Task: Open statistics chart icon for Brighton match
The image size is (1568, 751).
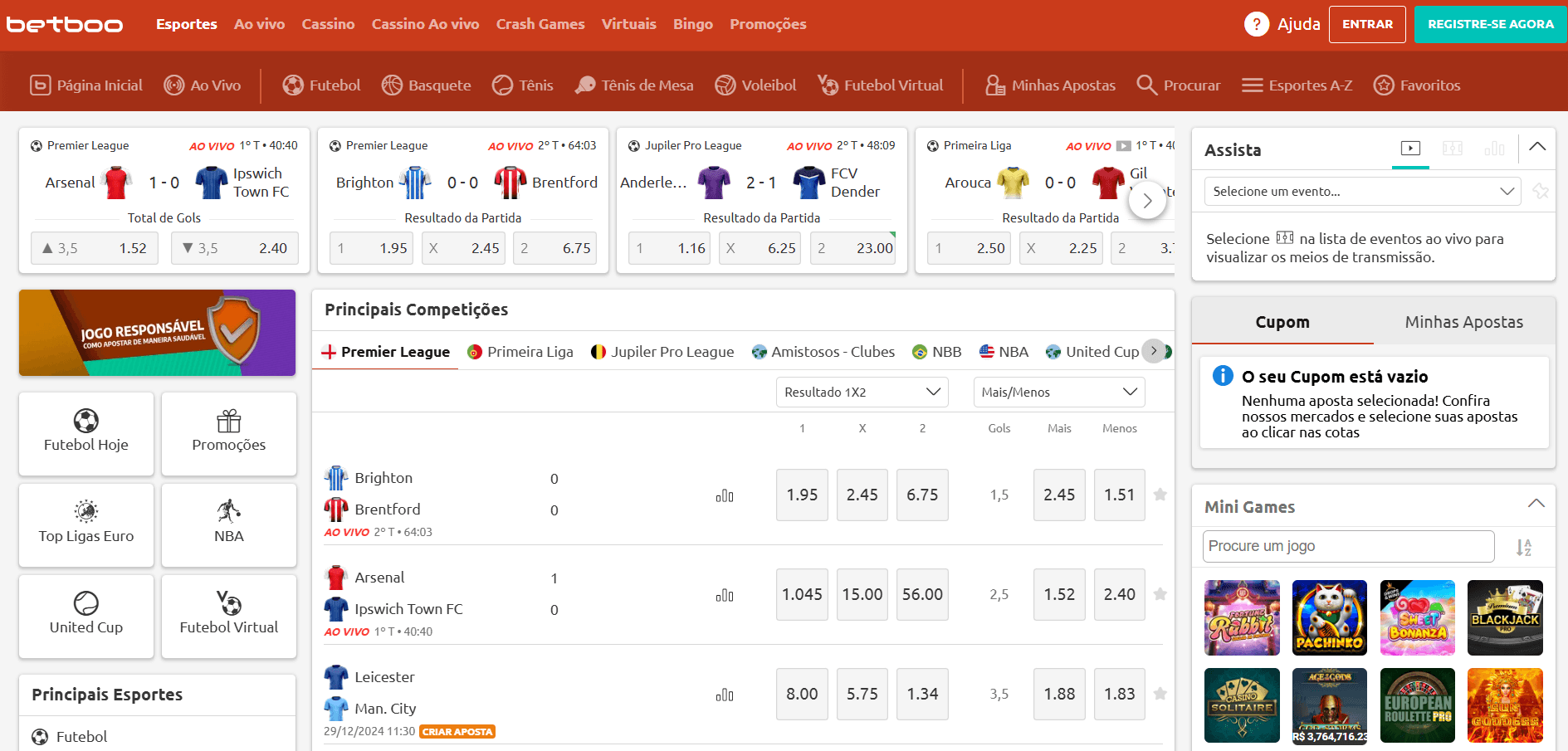Action: tap(725, 495)
